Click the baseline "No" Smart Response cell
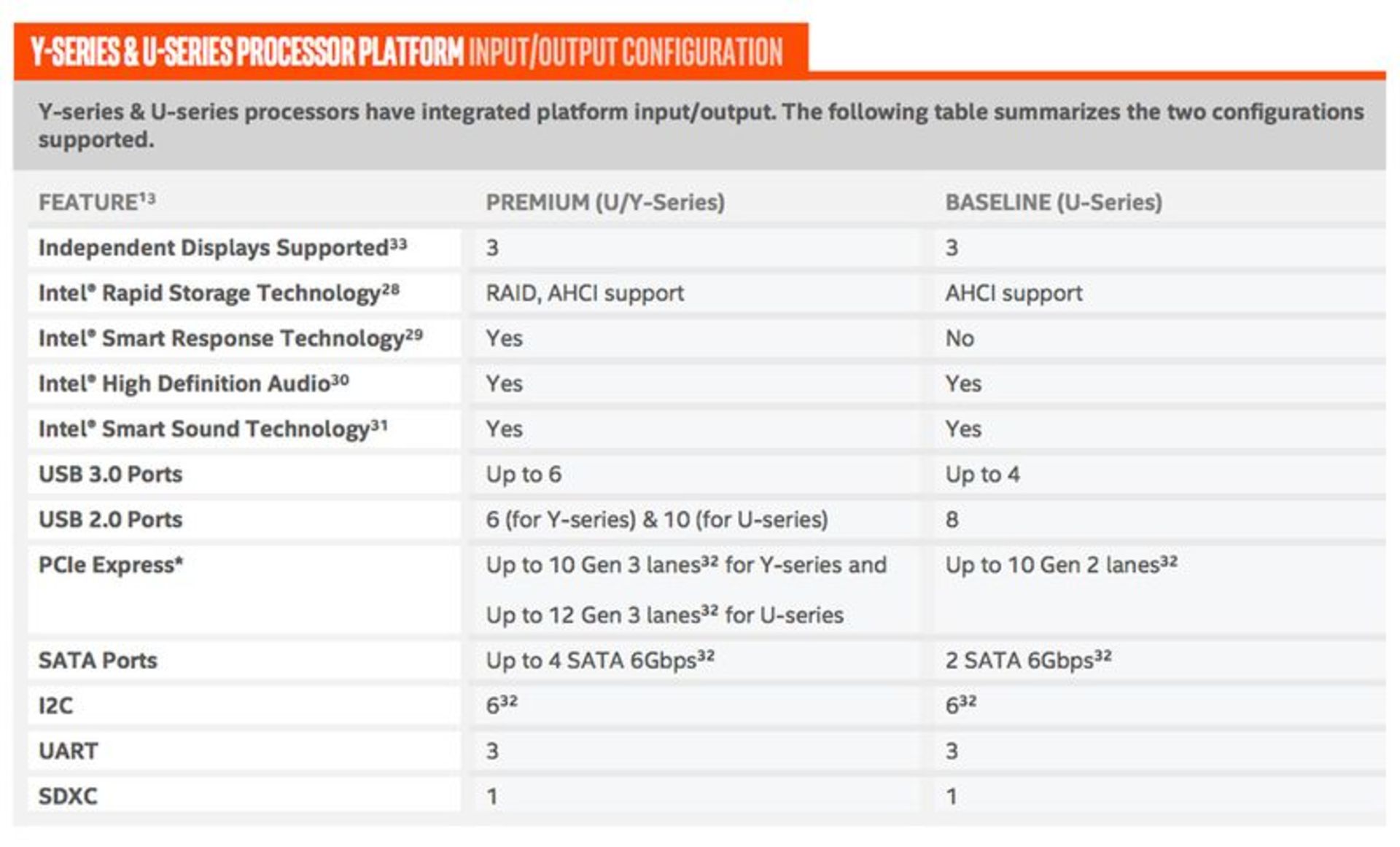 pos(960,338)
